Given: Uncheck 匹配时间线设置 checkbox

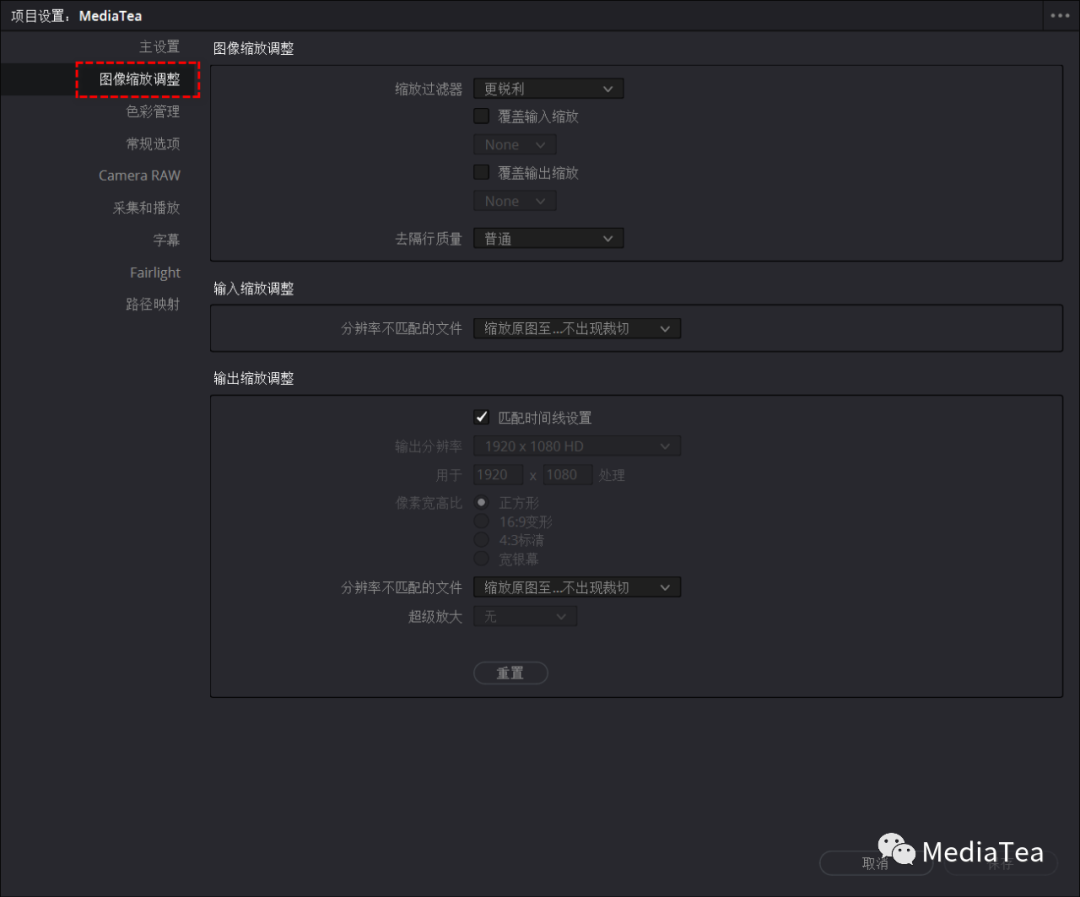Looking at the screenshot, I should click(481, 417).
